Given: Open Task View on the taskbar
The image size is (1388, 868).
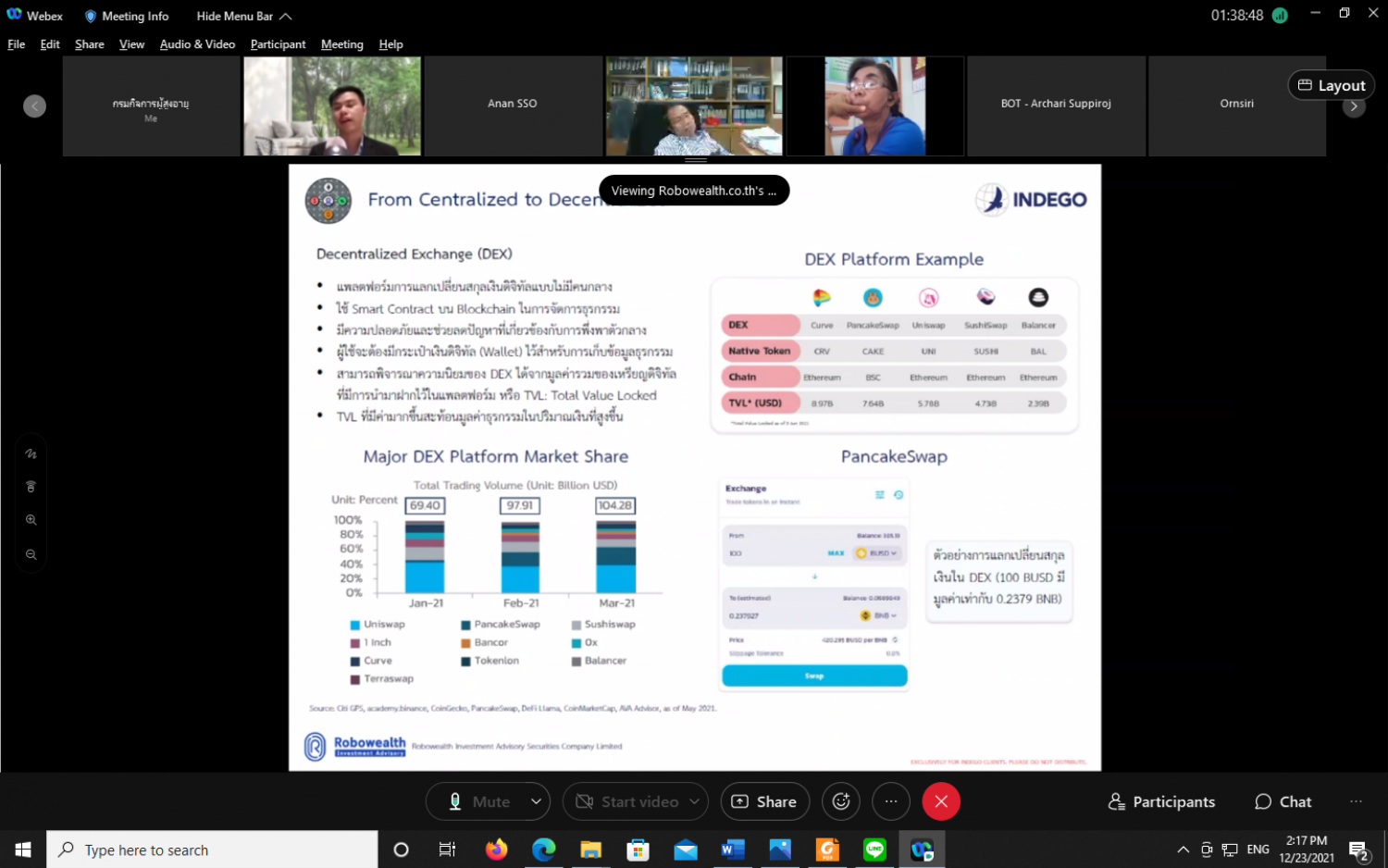Looking at the screenshot, I should (447, 849).
